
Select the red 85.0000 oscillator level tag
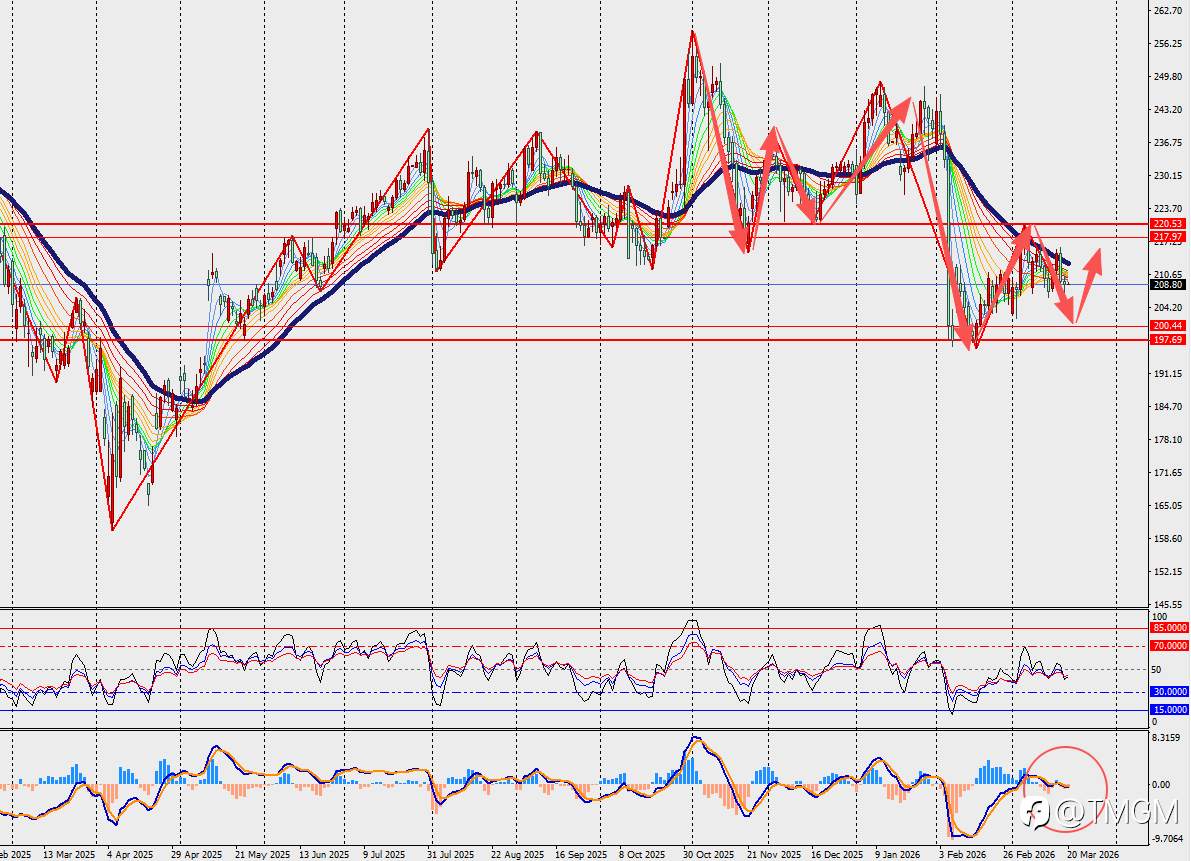[x=1170, y=628]
